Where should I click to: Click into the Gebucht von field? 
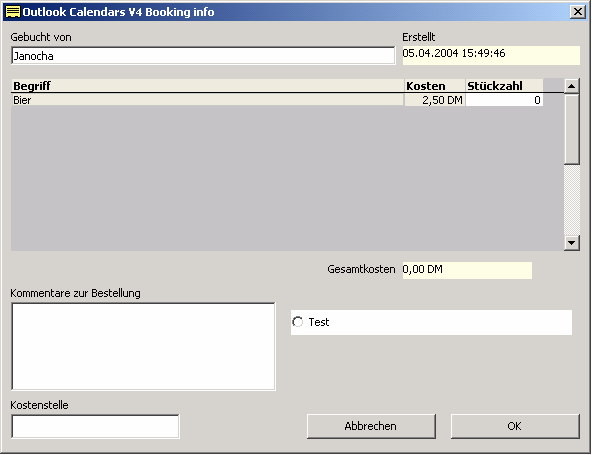[203, 56]
